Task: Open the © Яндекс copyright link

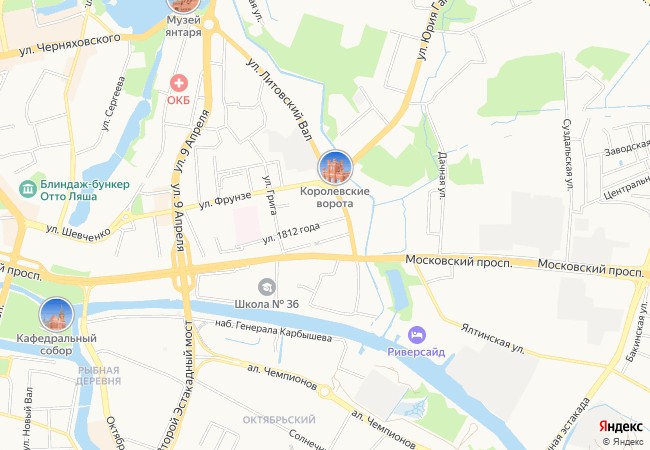Action: (623, 442)
